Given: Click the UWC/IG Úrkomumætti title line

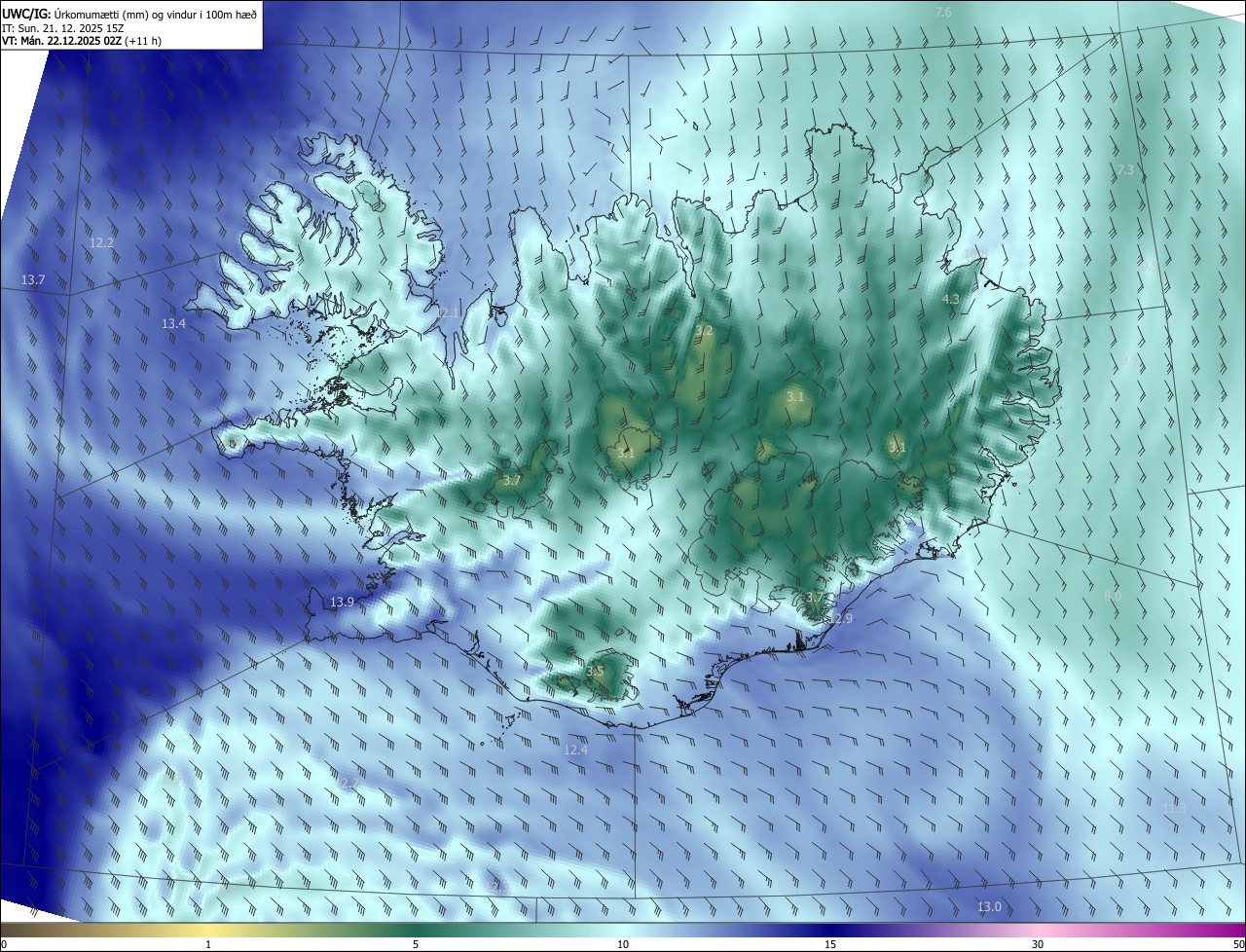Looking at the screenshot, I should pyautogui.click(x=129, y=14).
